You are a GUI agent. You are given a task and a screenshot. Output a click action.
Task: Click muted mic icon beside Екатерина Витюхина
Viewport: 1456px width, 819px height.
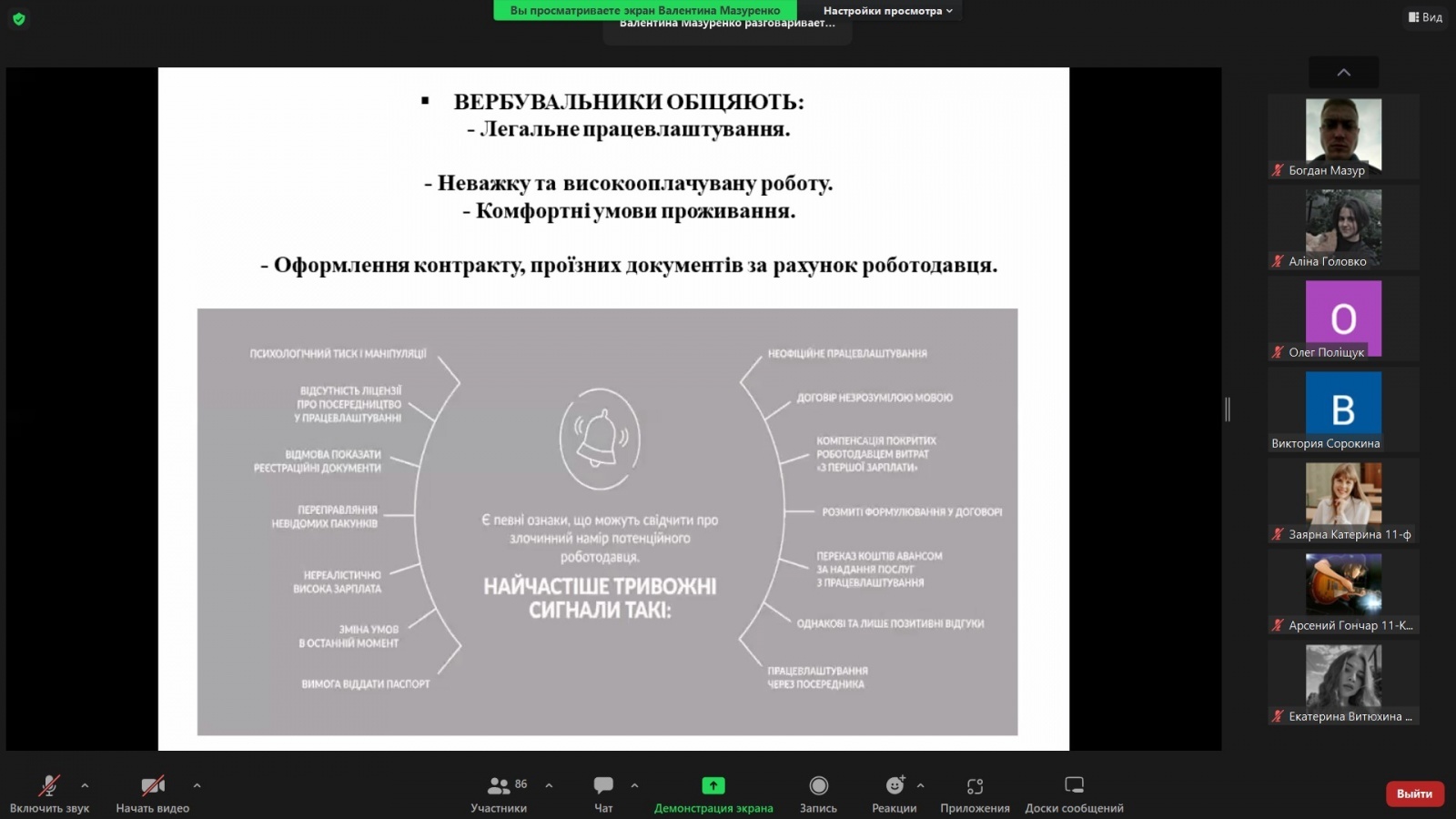tap(1278, 716)
